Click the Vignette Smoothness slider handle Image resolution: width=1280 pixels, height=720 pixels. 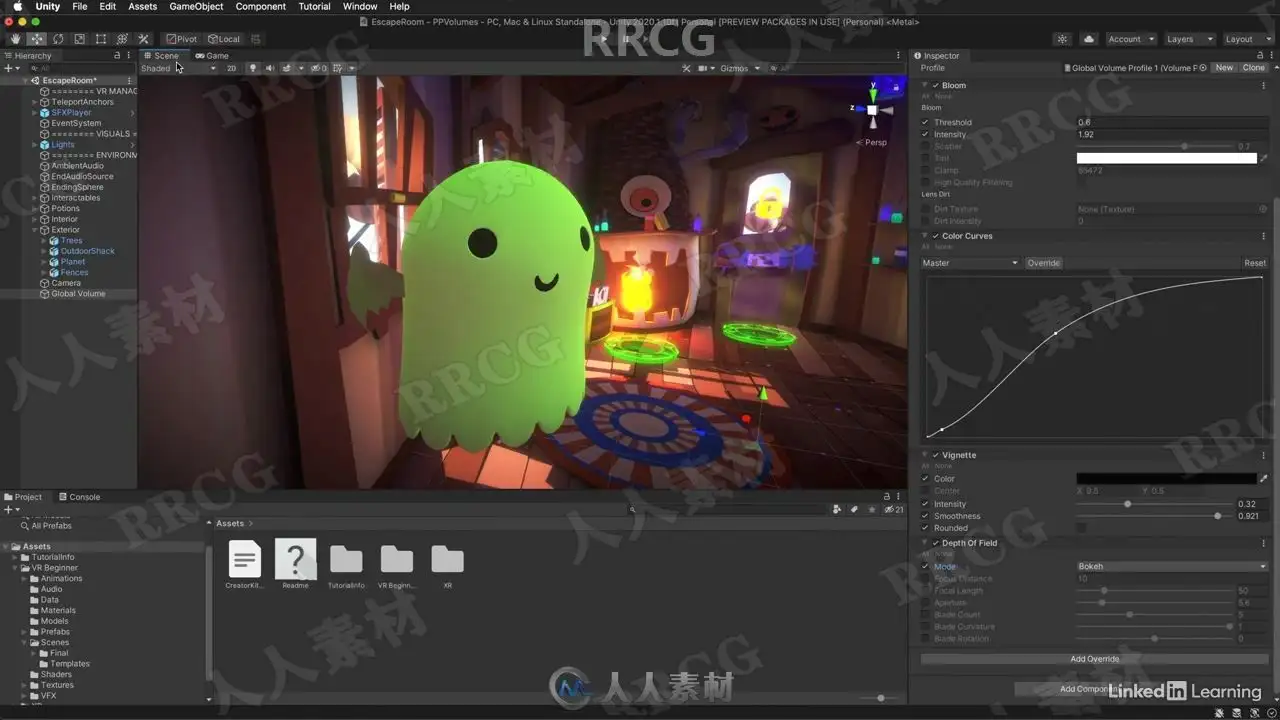click(x=1217, y=517)
